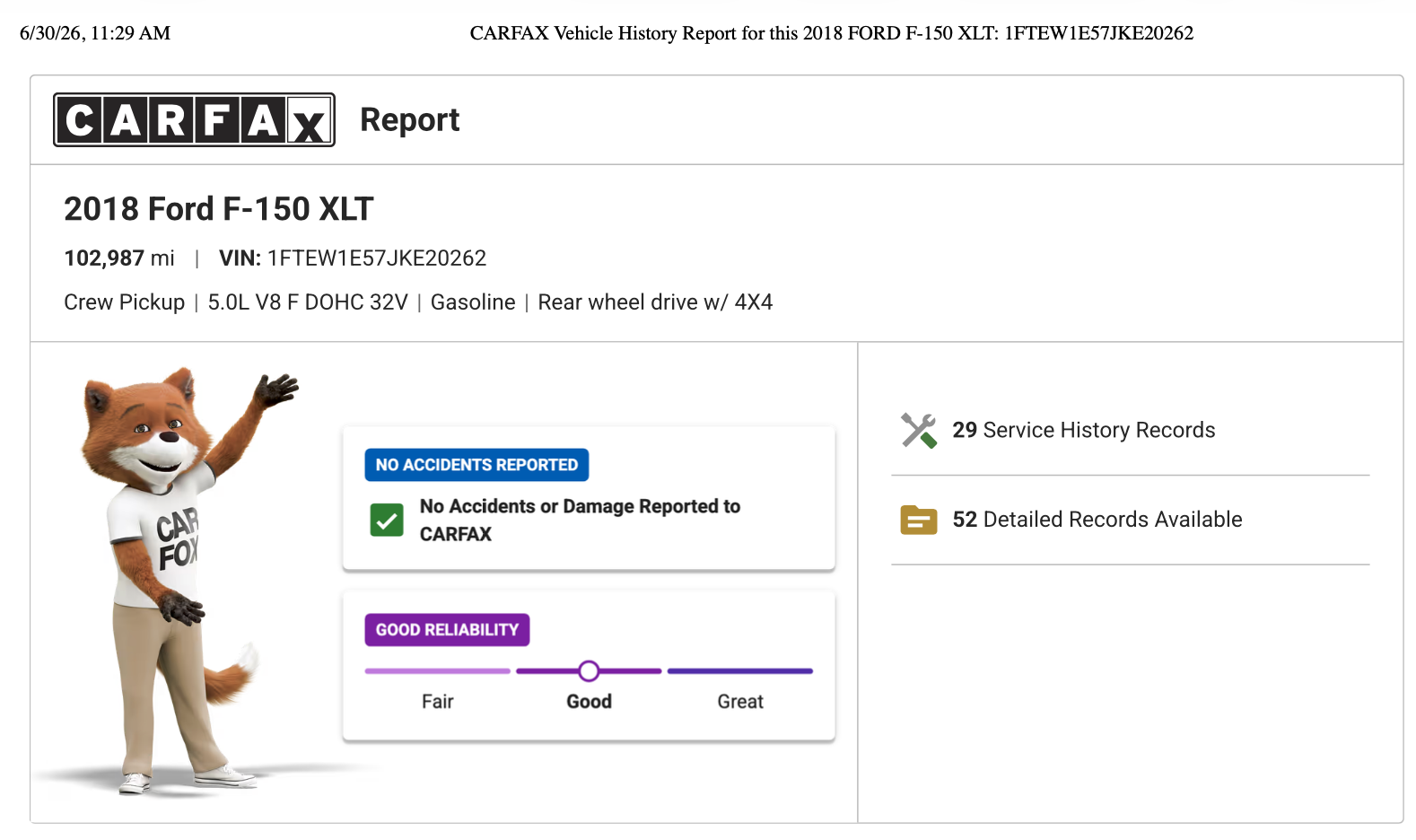Click the Fair segment of reliability bar

pyautogui.click(x=438, y=671)
